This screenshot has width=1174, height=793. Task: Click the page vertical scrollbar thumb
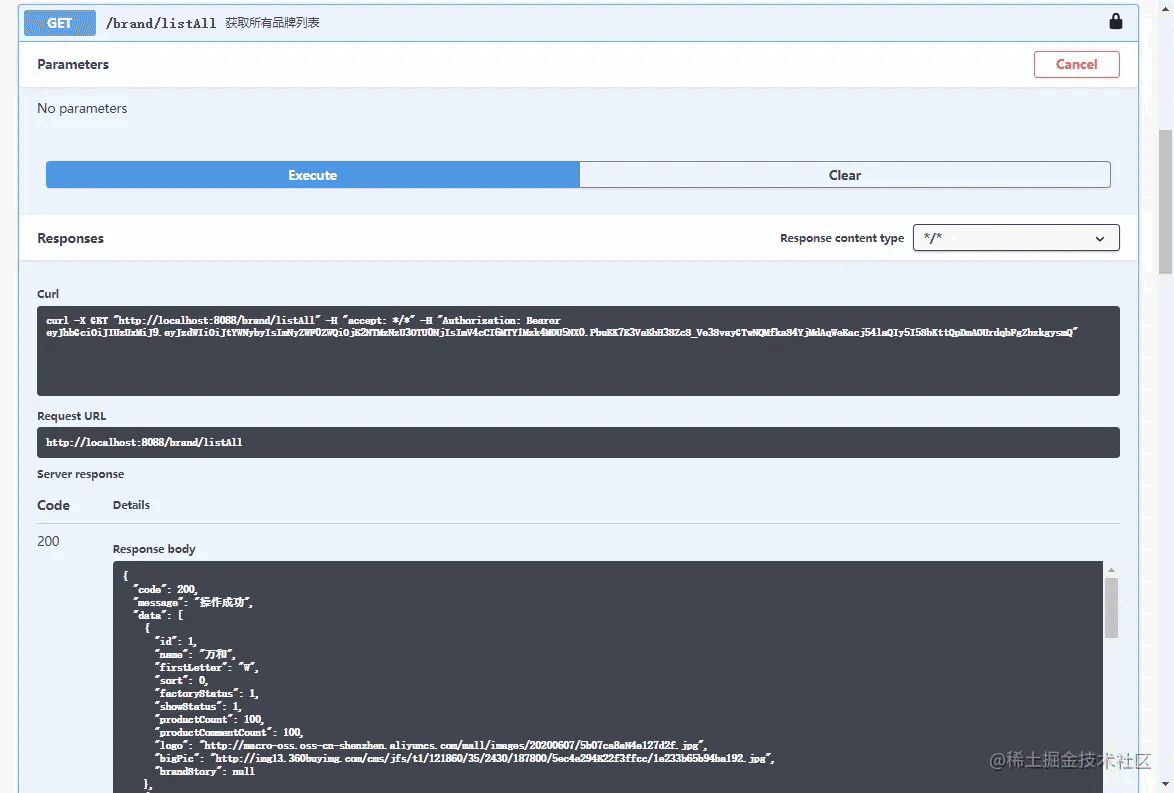pyautogui.click(x=1165, y=202)
